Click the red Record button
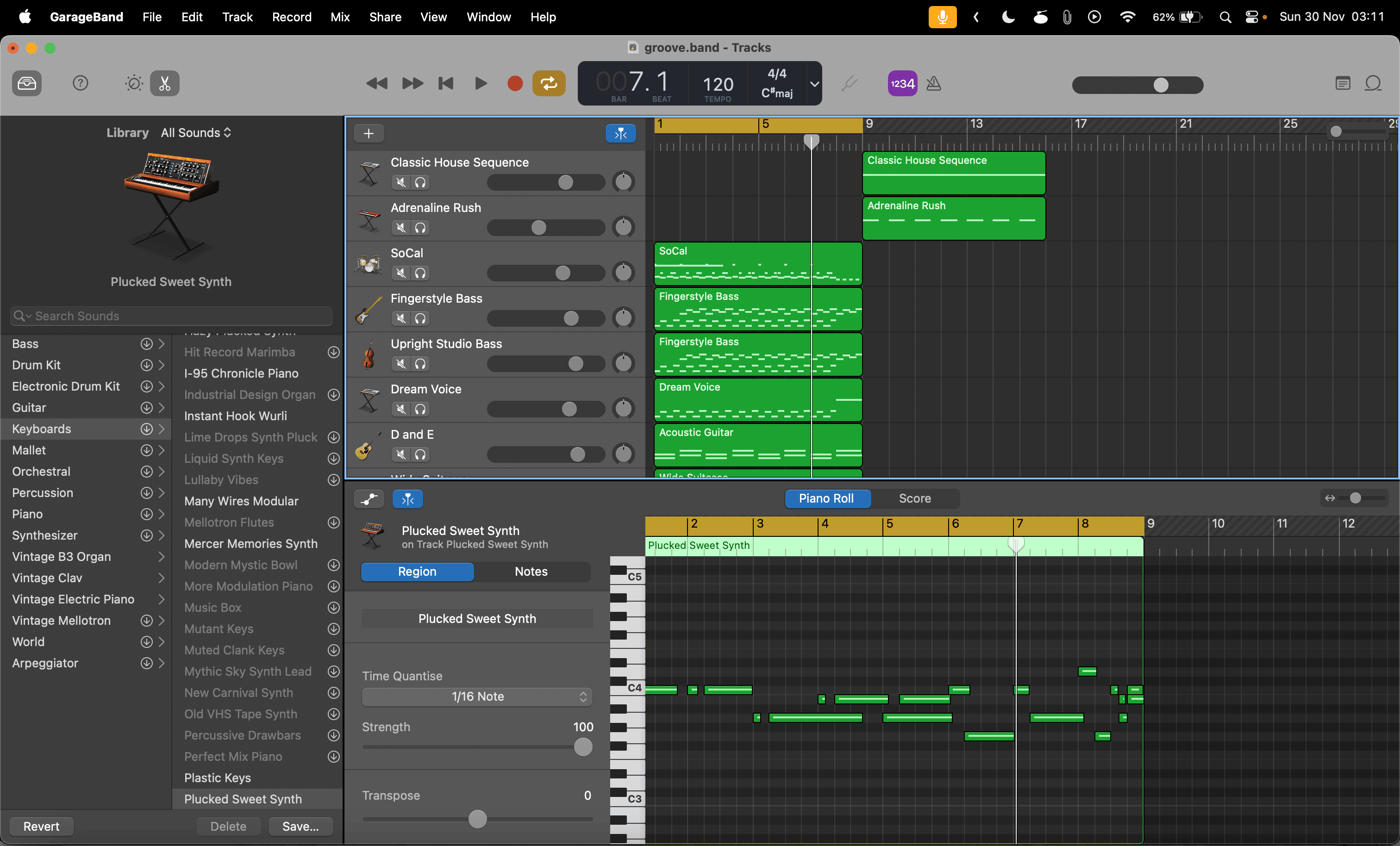The image size is (1400, 846). [515, 83]
